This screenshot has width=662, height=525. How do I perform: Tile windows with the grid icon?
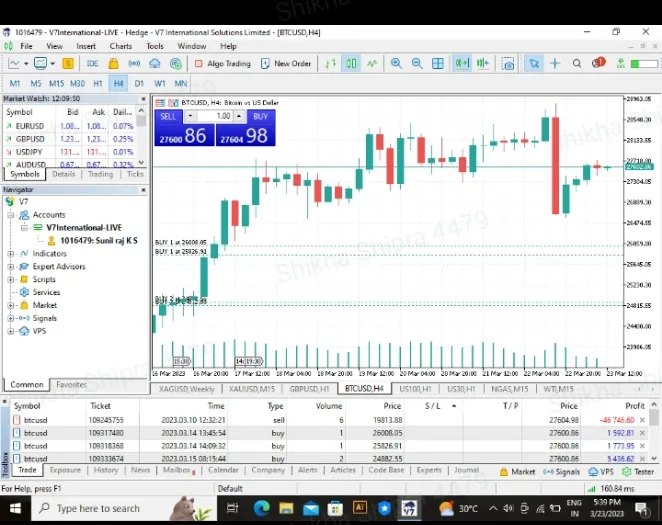(x=438, y=64)
